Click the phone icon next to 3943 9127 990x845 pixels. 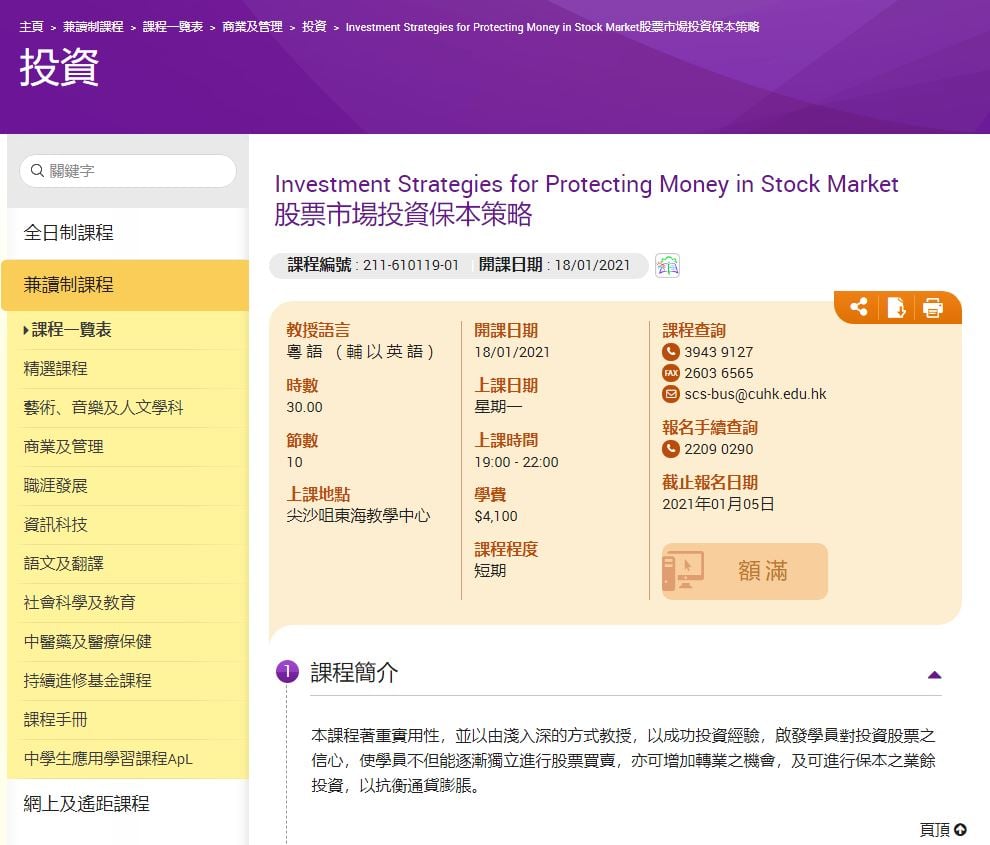[x=671, y=352]
